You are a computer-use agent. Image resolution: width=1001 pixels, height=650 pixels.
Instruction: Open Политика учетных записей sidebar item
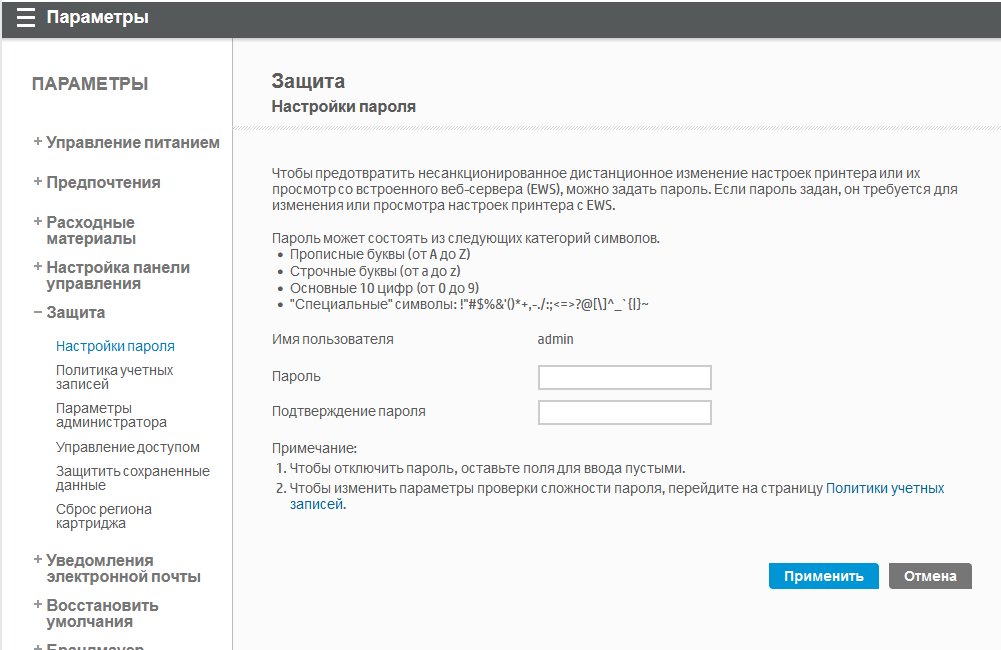click(114, 377)
